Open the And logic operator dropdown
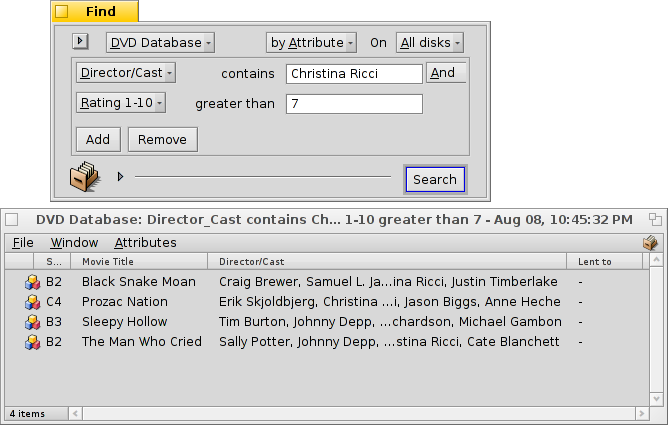The width and height of the screenshot is (668, 425). coord(446,73)
